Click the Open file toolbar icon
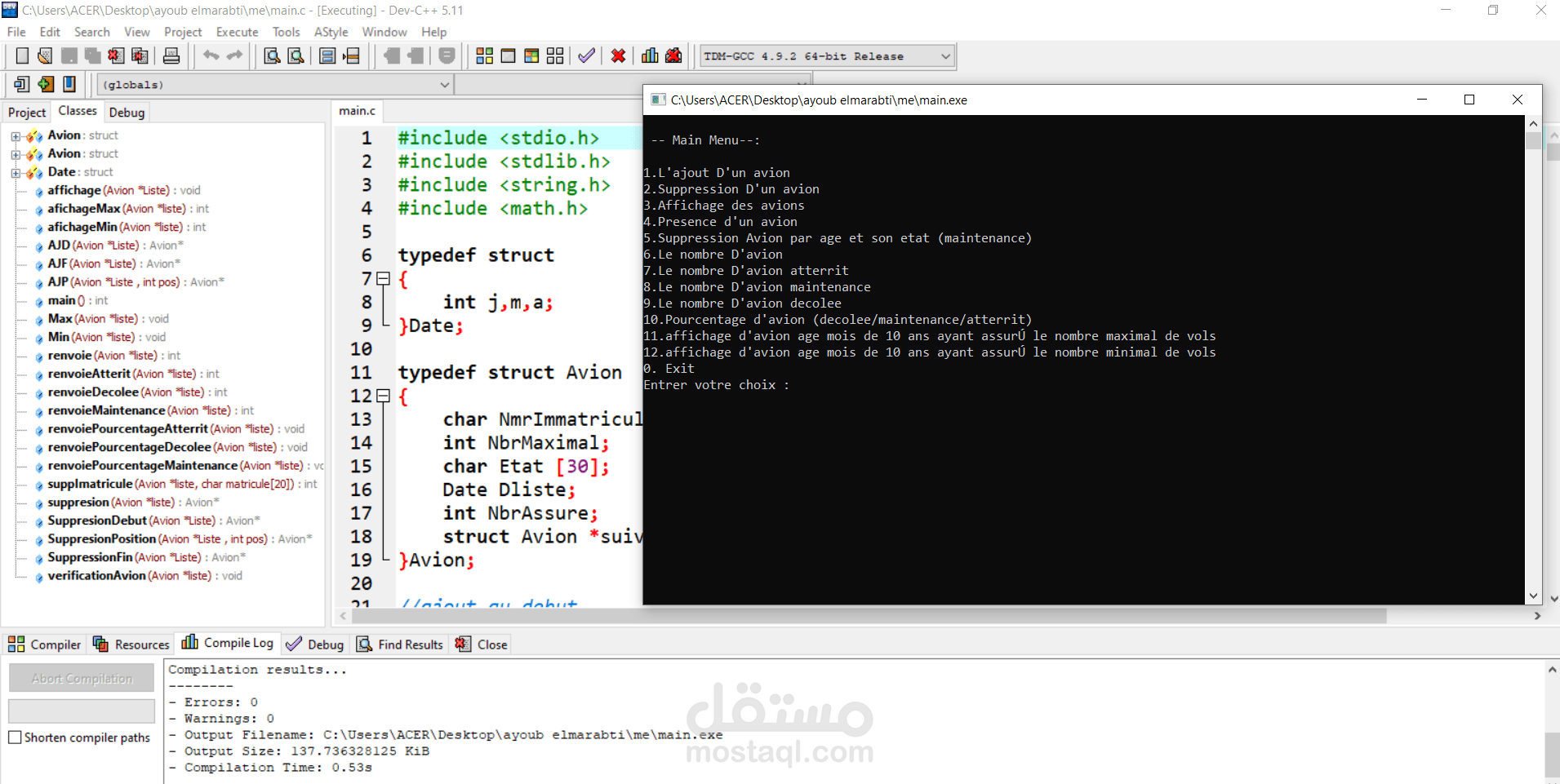Screen dimensions: 1560x784 click(45, 55)
